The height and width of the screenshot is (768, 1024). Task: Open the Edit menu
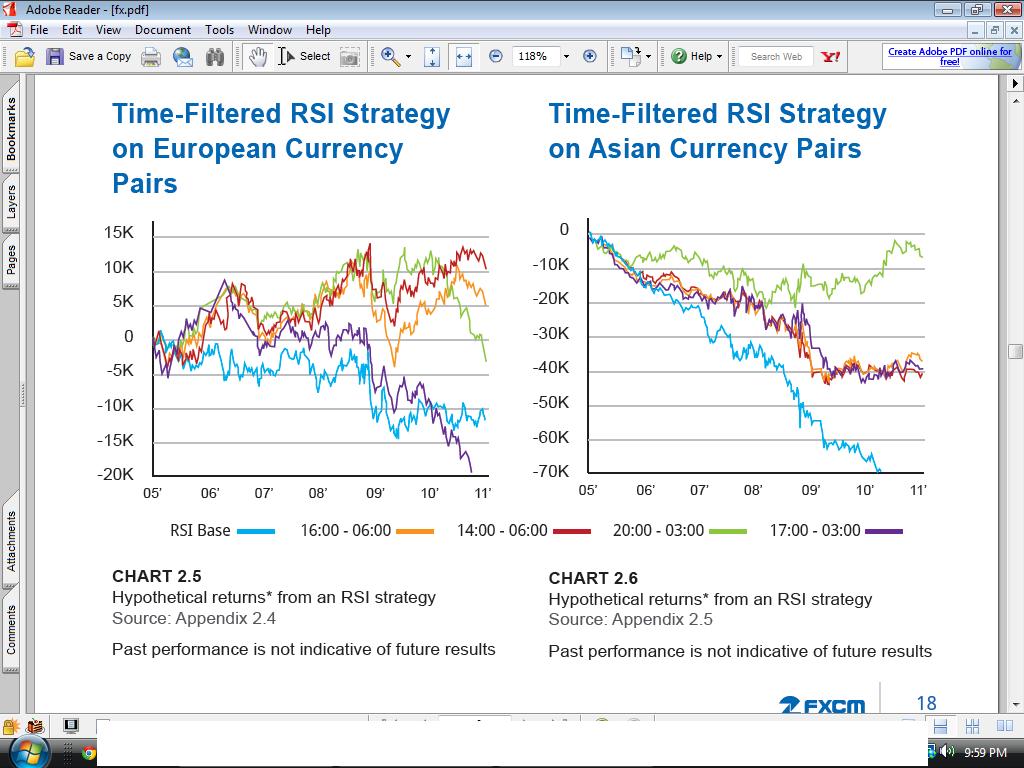click(72, 30)
